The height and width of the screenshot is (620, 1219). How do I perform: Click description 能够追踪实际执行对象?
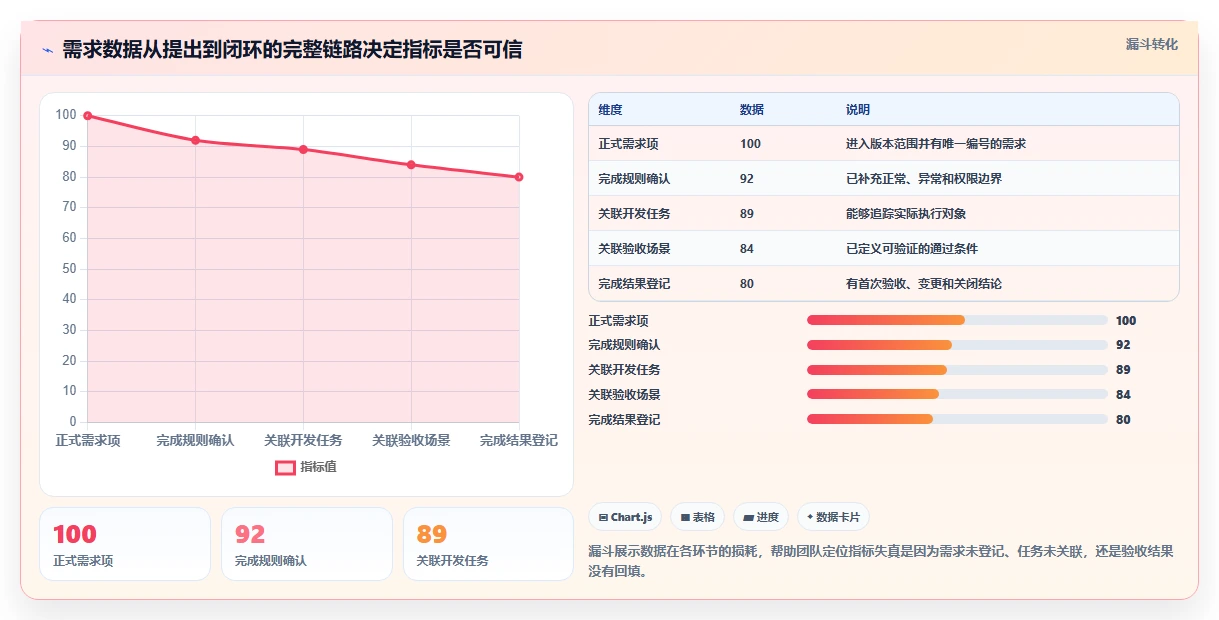906,214
